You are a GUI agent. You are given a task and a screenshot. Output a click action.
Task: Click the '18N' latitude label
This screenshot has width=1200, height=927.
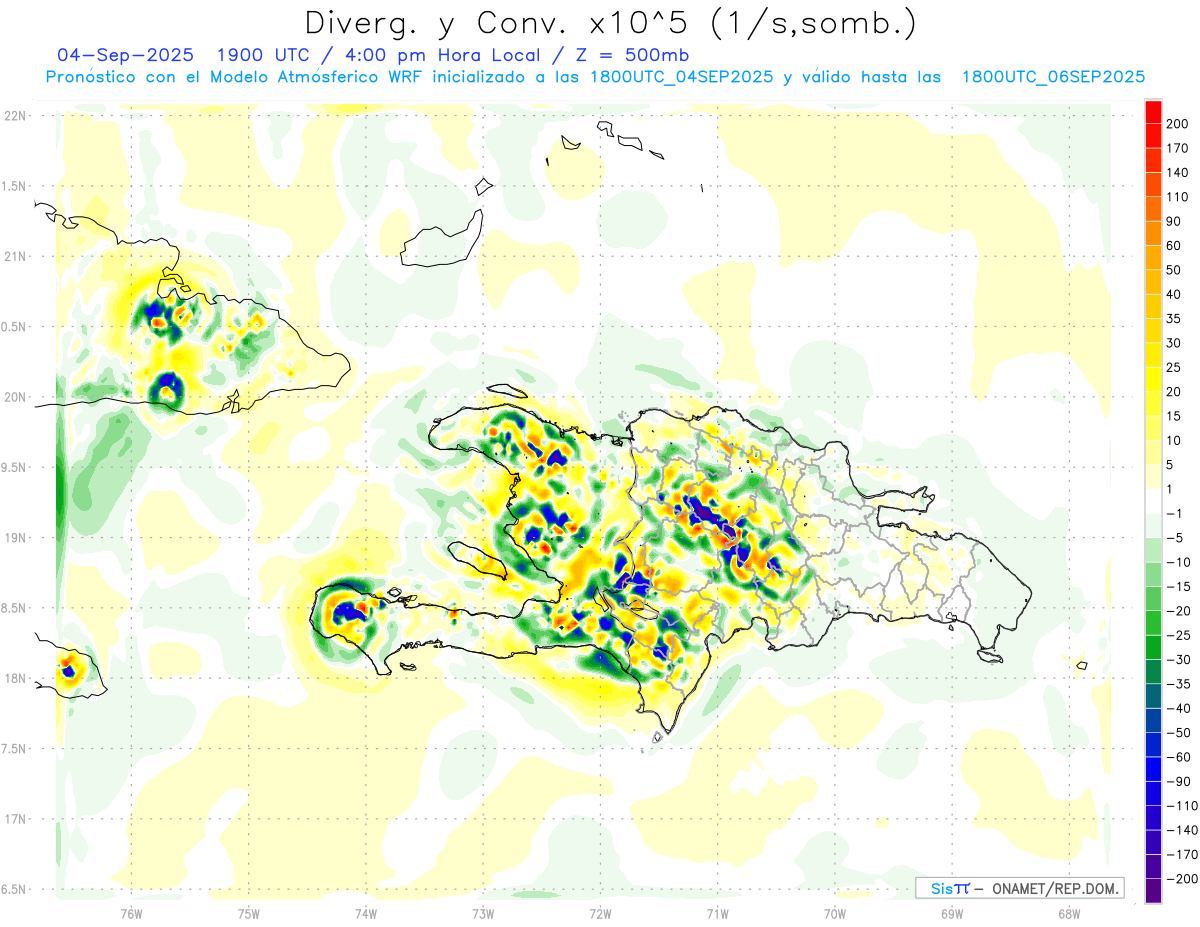click(x=15, y=678)
